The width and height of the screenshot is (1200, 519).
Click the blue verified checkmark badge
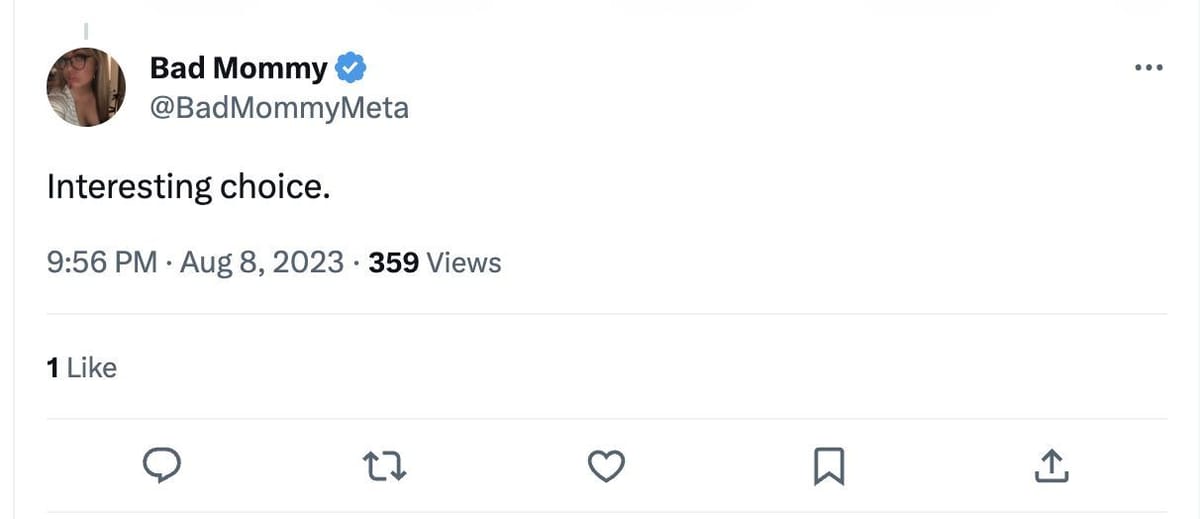click(350, 68)
